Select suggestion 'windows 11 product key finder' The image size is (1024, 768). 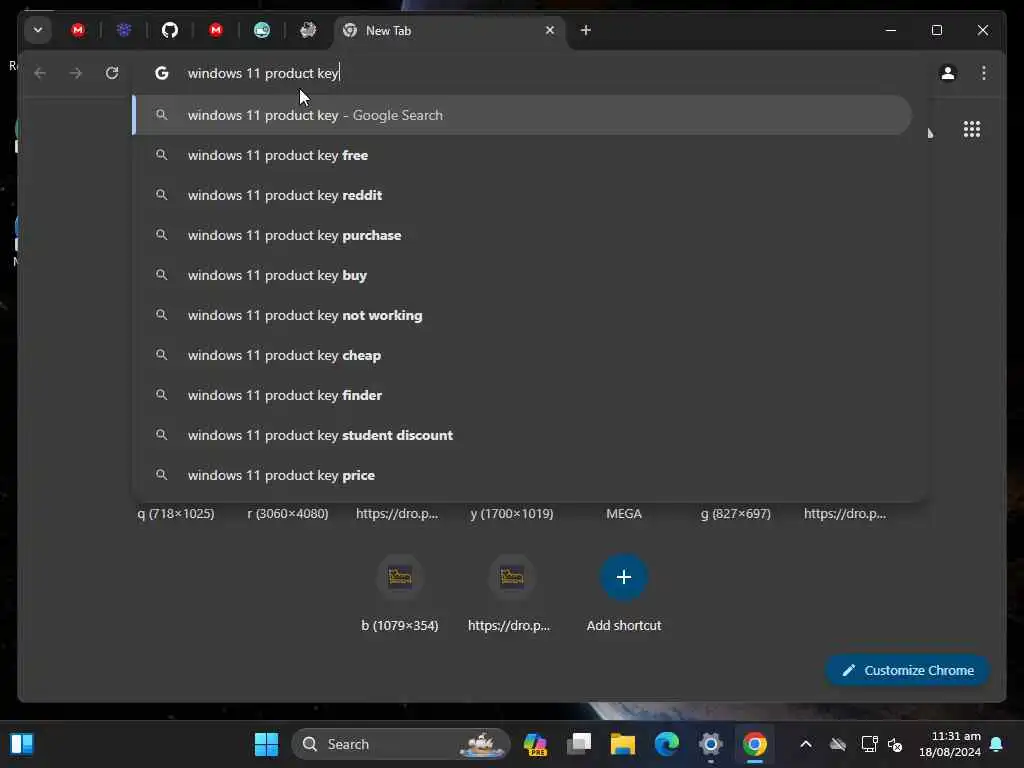click(522, 395)
